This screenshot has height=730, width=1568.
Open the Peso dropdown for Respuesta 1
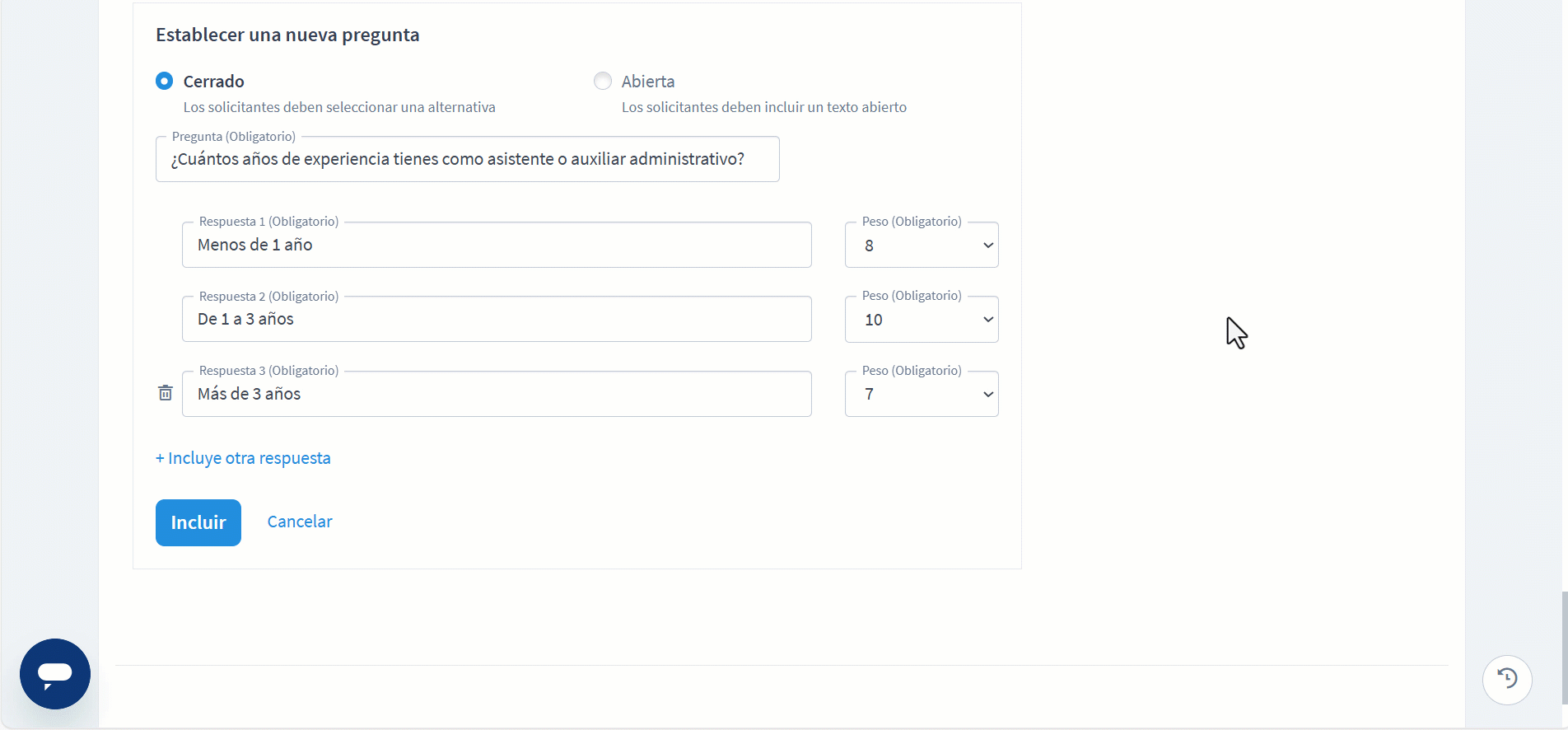click(922, 246)
